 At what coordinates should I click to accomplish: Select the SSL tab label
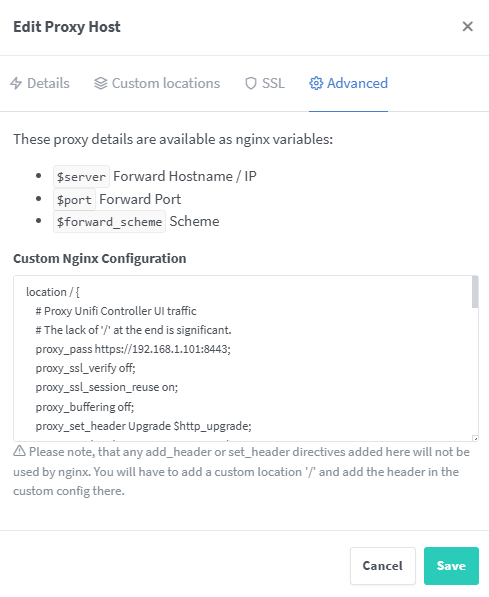(273, 83)
